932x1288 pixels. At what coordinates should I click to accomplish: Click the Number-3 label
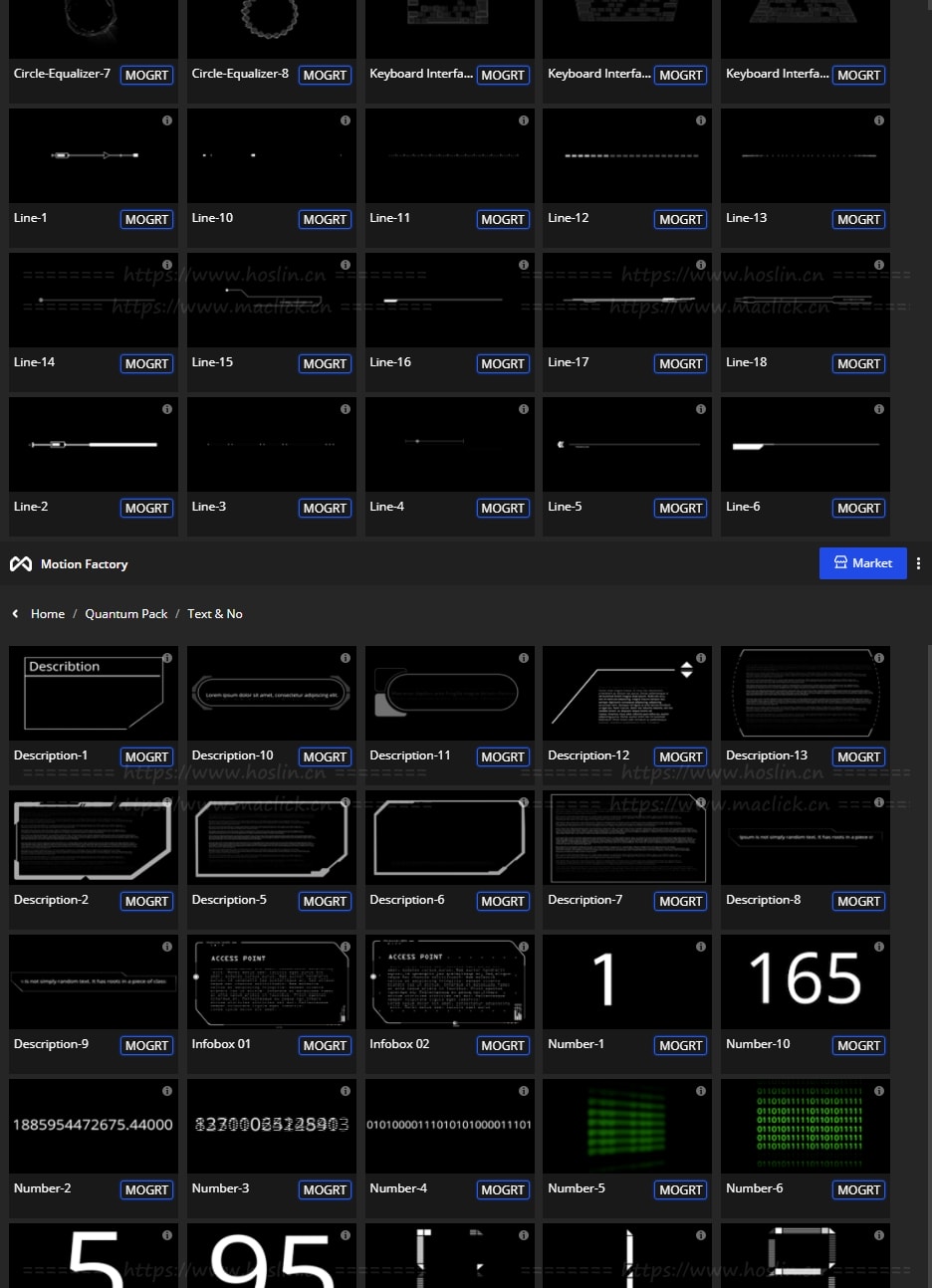point(220,1188)
